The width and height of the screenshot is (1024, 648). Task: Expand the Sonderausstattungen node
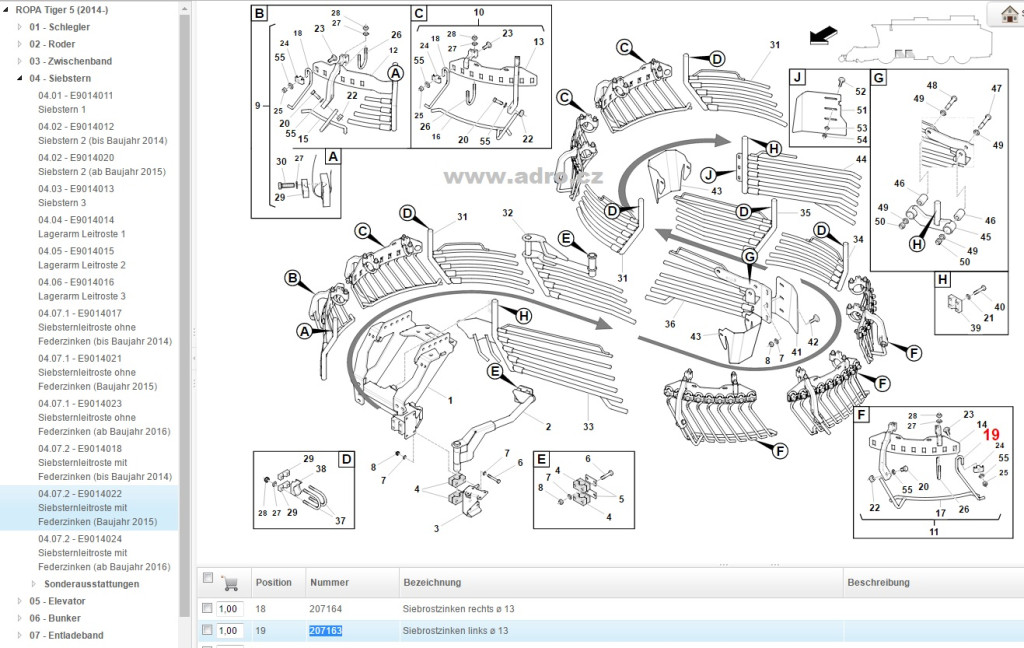click(34, 584)
